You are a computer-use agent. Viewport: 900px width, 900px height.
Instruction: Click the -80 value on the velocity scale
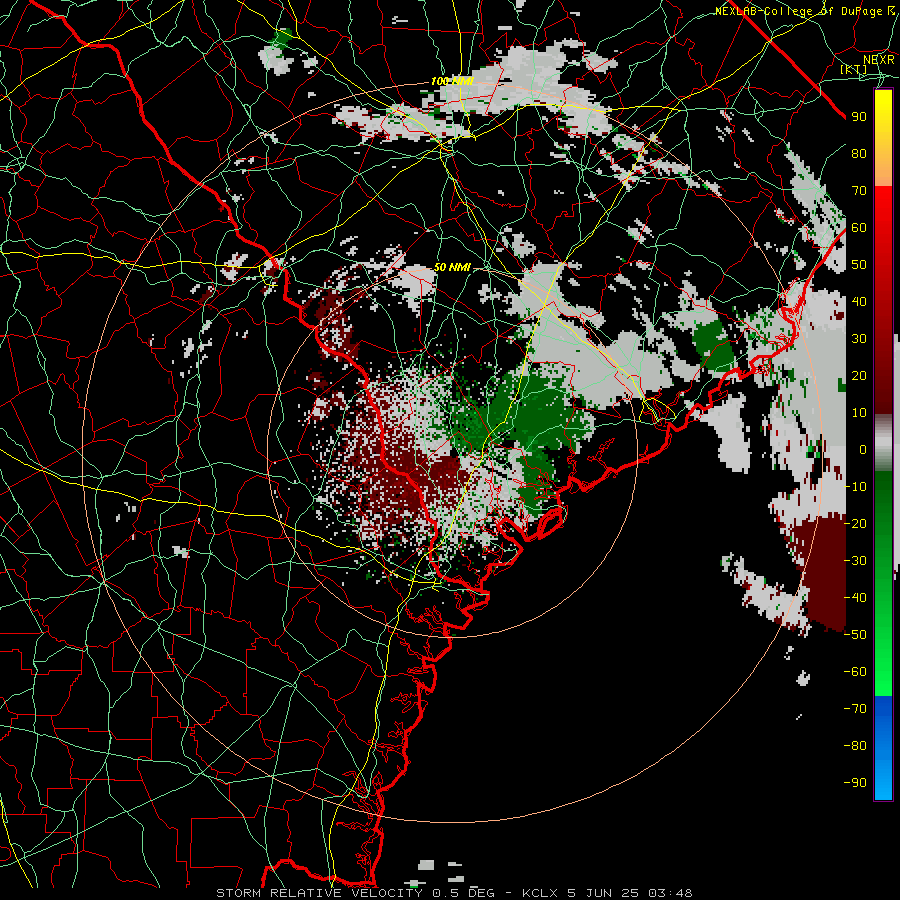click(x=855, y=746)
